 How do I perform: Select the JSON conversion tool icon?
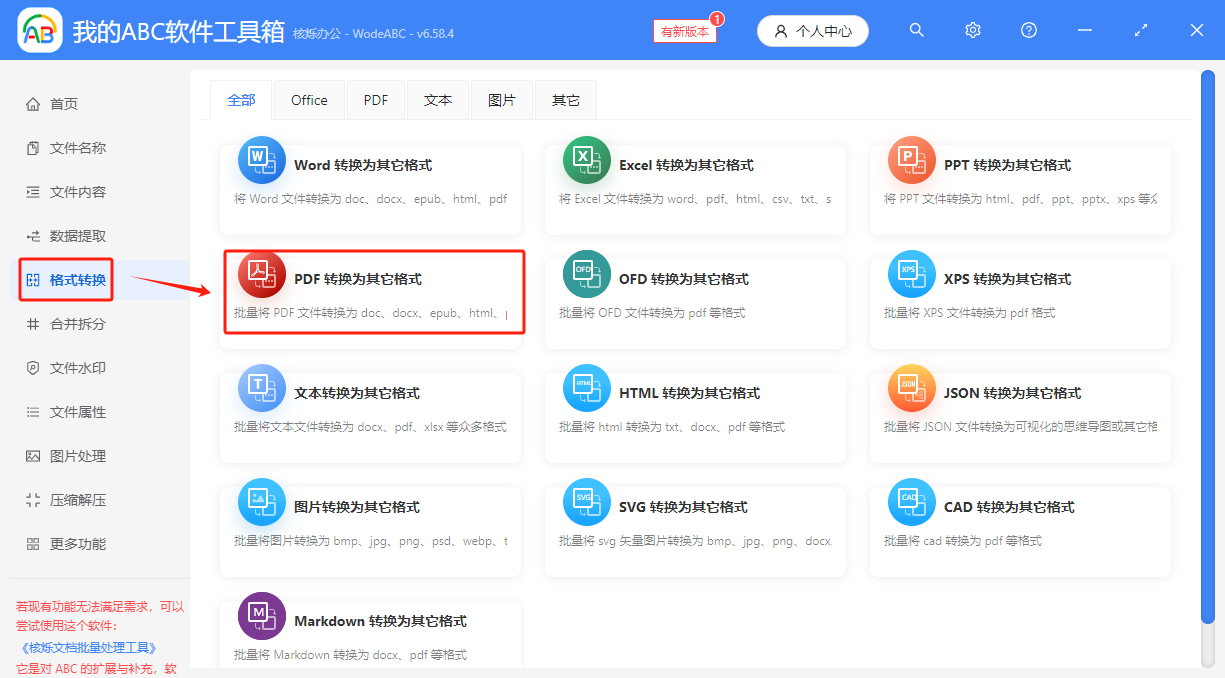tap(911, 388)
